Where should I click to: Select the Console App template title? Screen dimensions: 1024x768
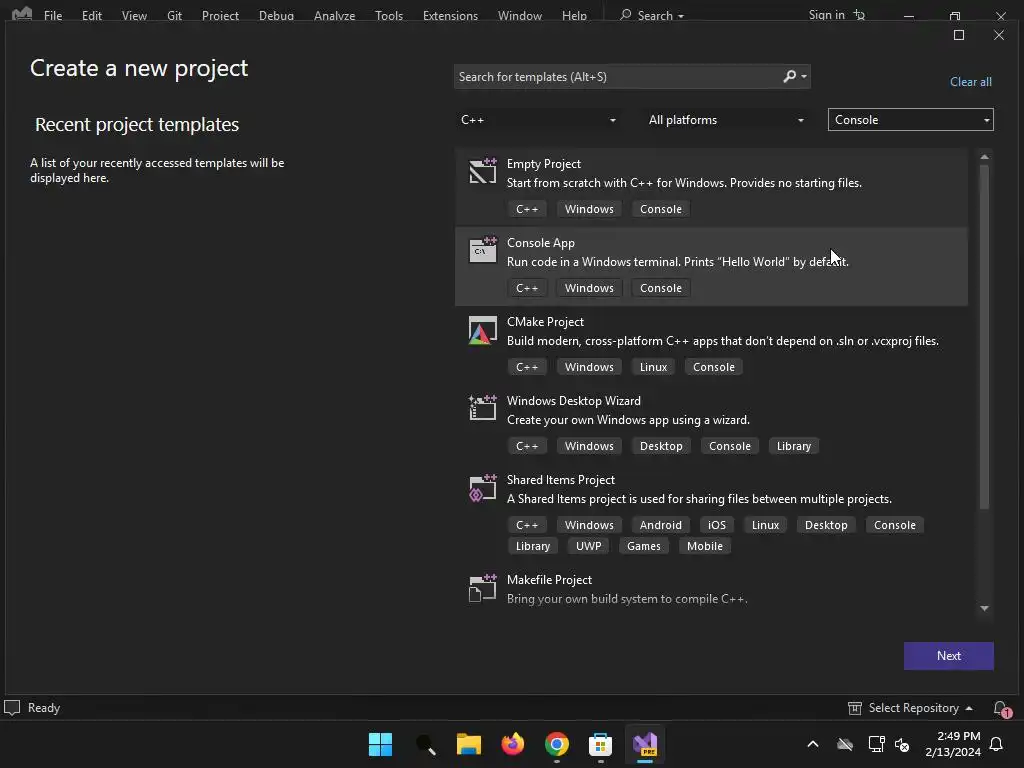(x=541, y=243)
